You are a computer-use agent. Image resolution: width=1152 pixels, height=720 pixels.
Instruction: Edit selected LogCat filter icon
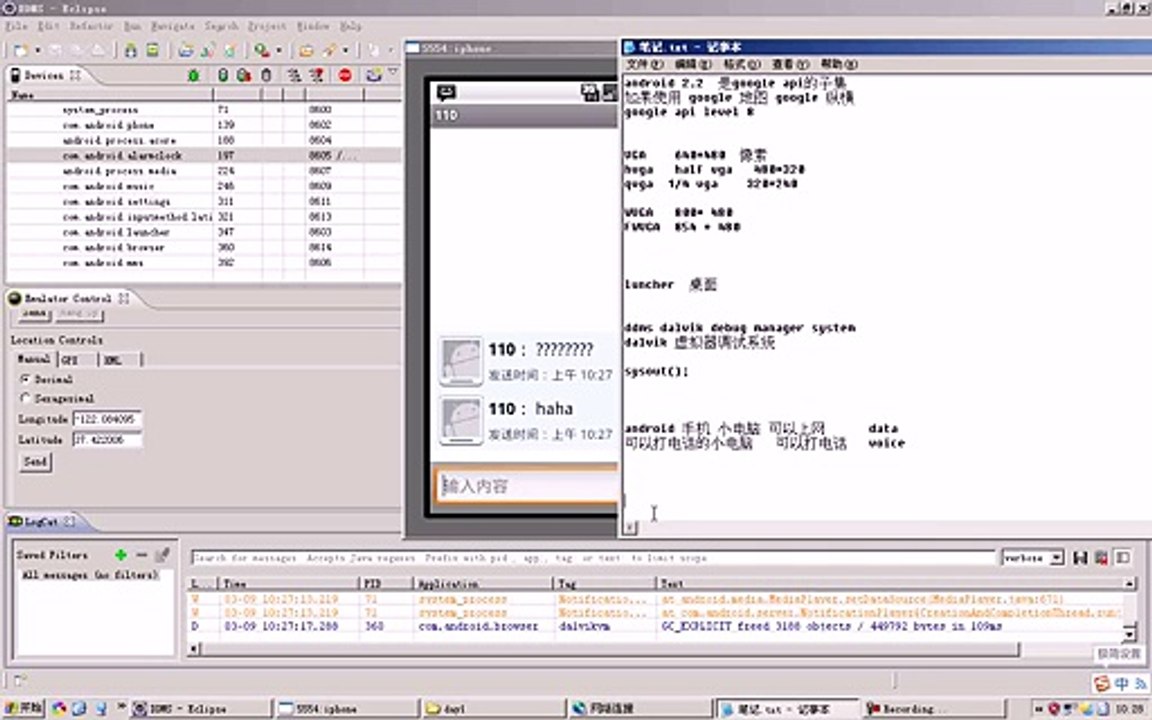162,555
